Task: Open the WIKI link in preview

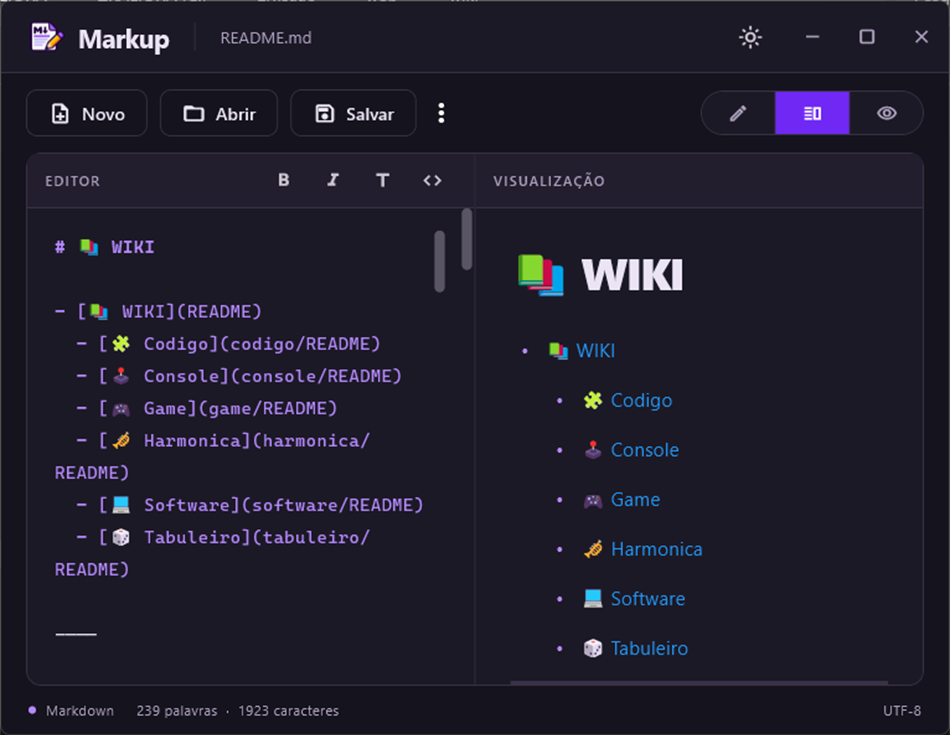Action: click(595, 351)
